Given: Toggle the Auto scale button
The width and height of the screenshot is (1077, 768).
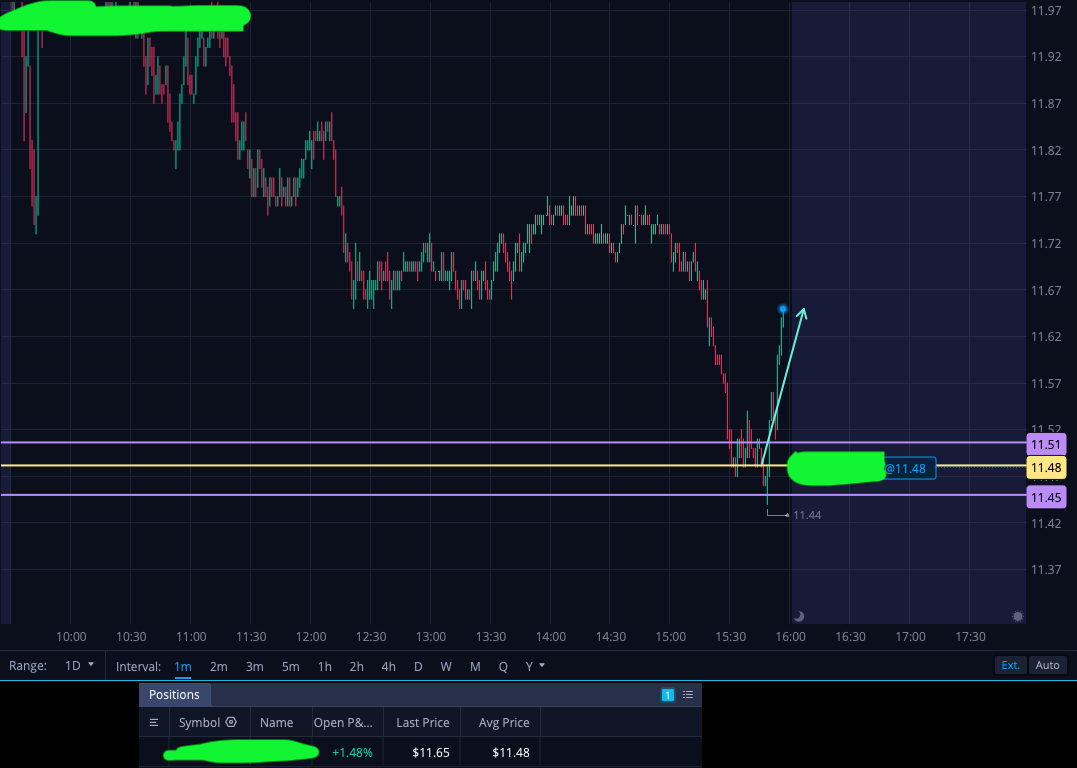Looking at the screenshot, I should 1047,665.
